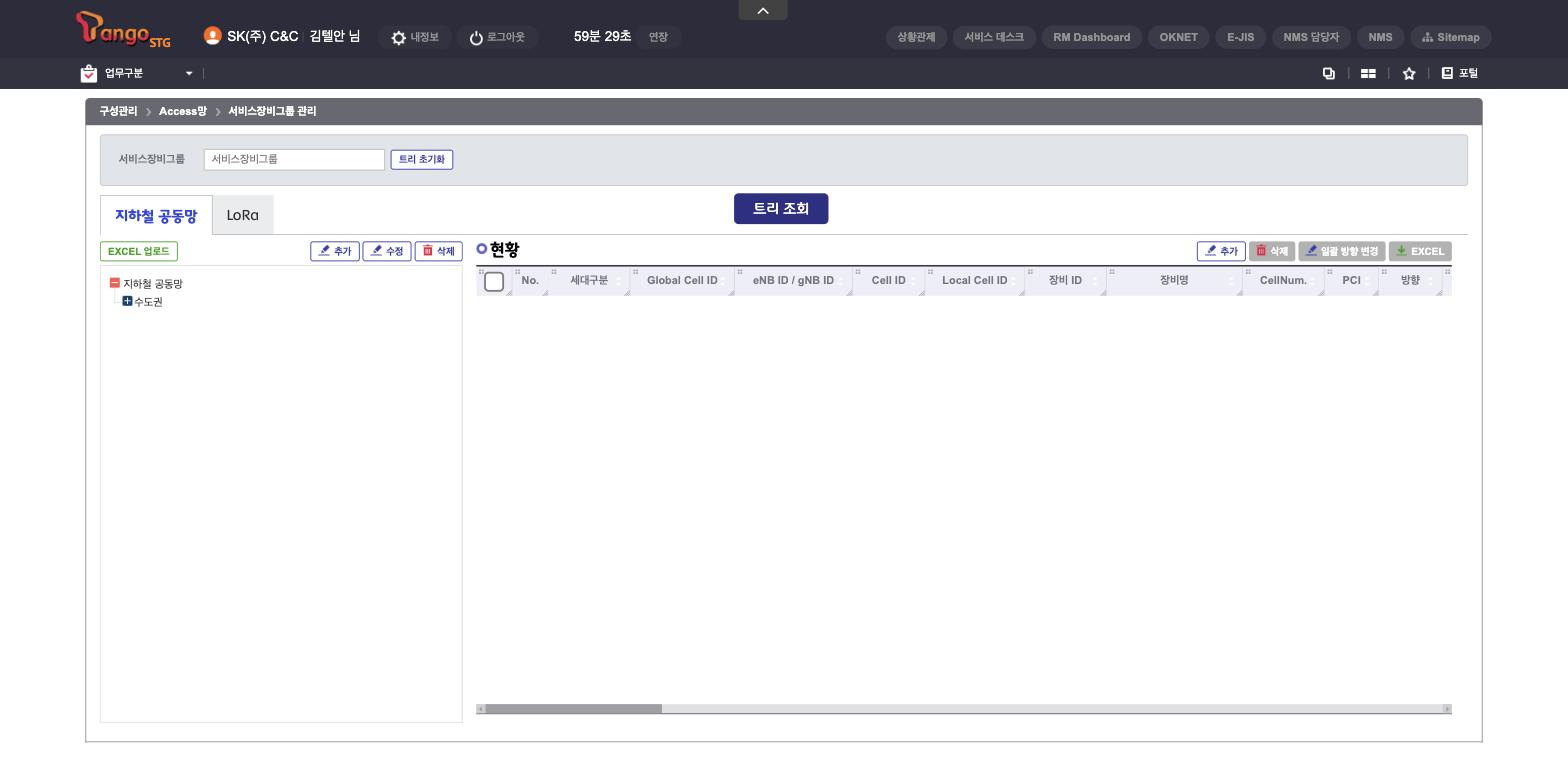Screen dimensions: 1568x772
Task: Collapse the top header with the up chevron
Action: (763, 10)
